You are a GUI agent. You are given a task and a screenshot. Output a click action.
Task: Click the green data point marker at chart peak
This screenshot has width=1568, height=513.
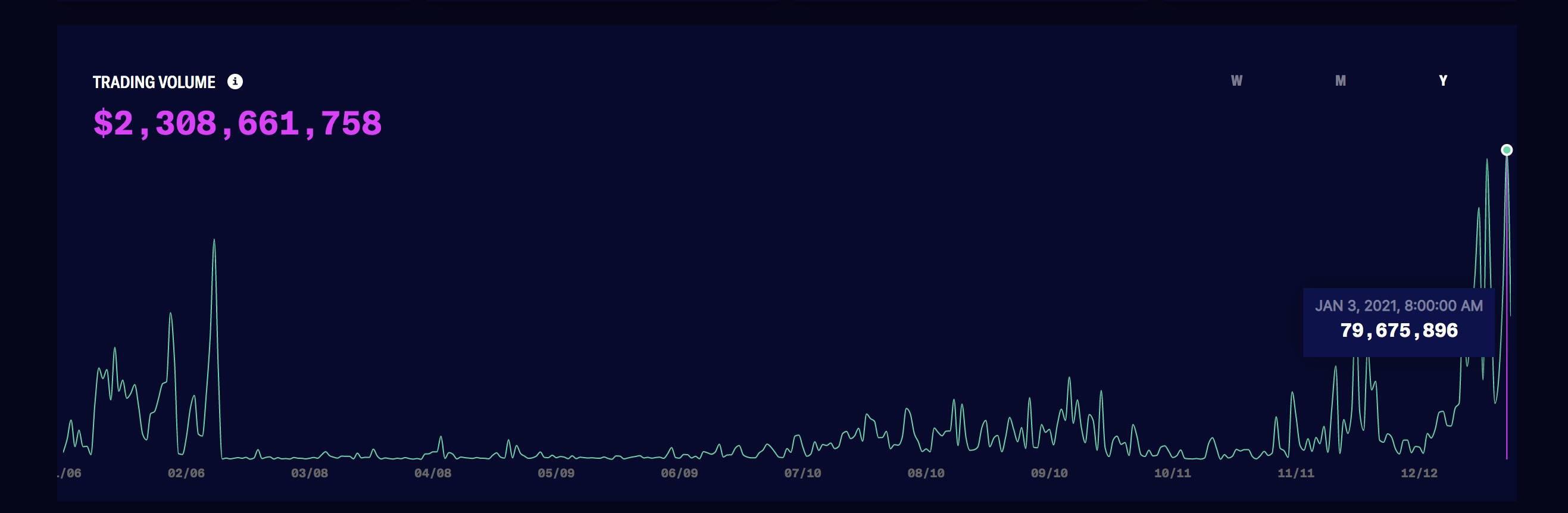point(1507,150)
